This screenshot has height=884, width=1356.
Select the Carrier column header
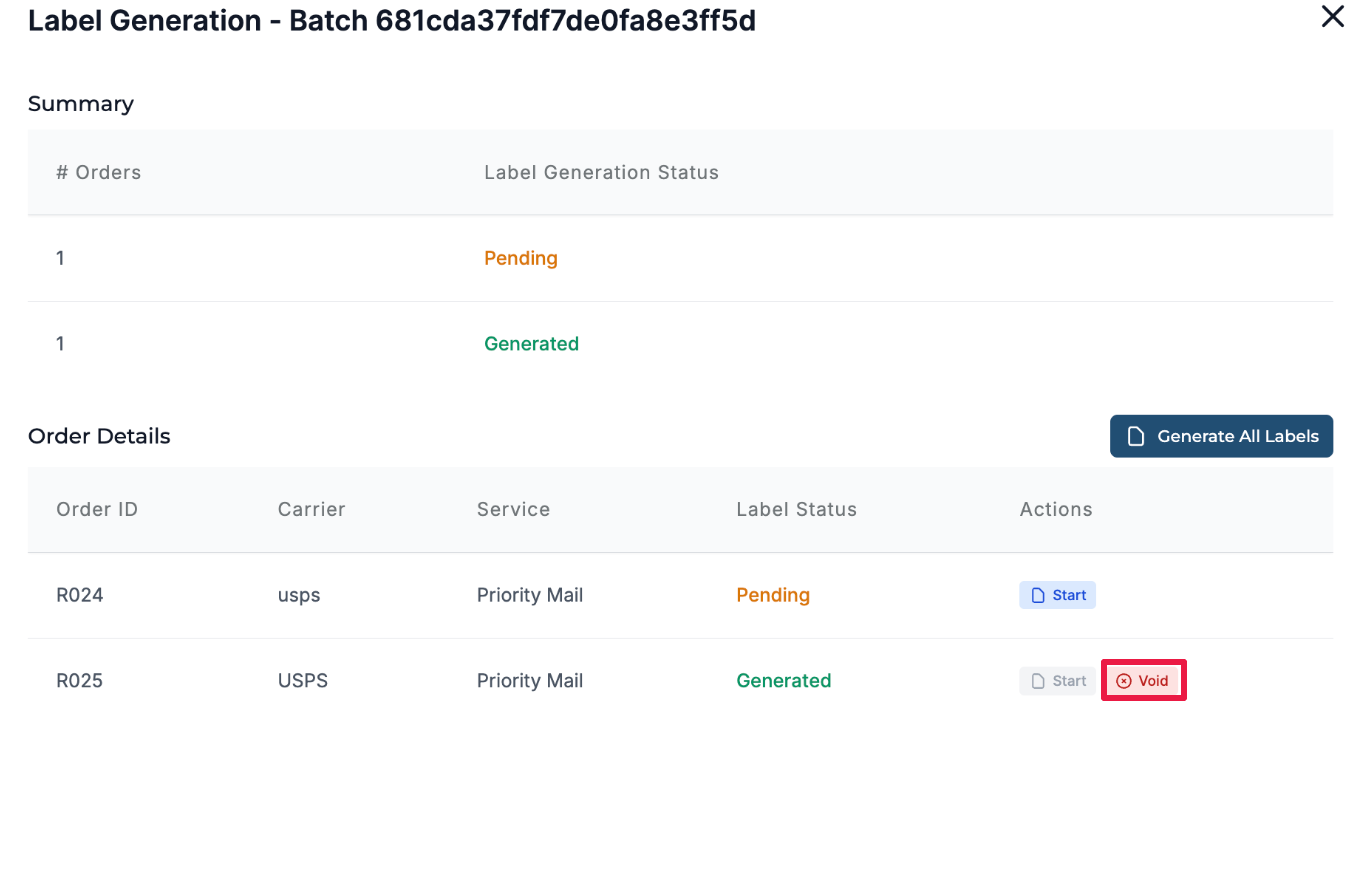[311, 509]
